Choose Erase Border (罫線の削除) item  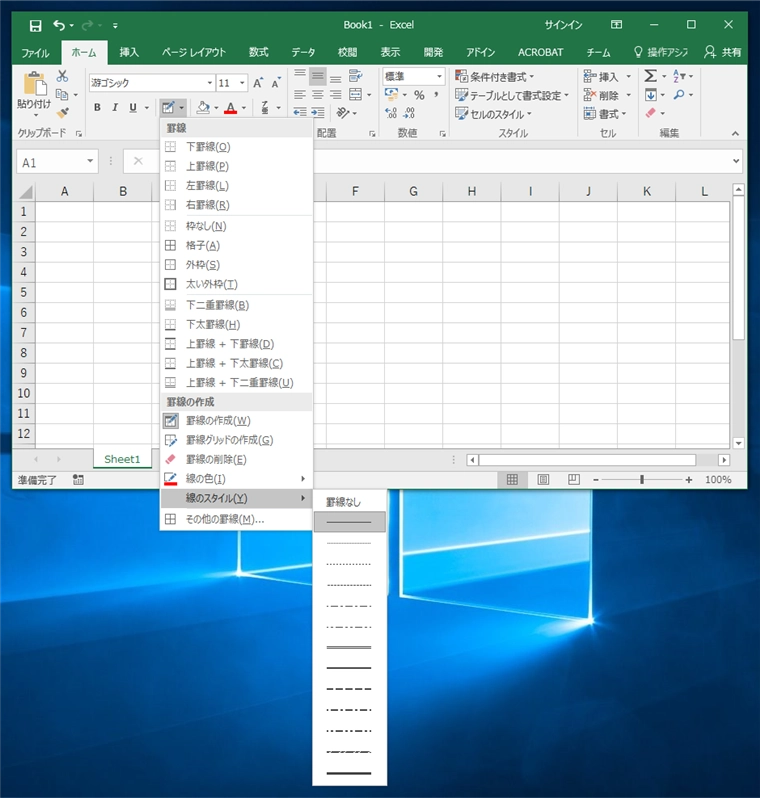(236, 460)
